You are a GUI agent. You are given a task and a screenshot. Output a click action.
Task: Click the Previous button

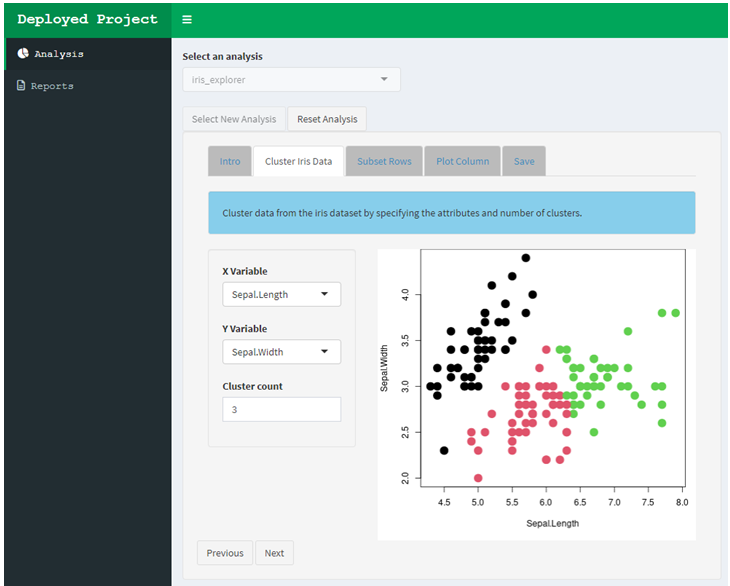(225, 553)
